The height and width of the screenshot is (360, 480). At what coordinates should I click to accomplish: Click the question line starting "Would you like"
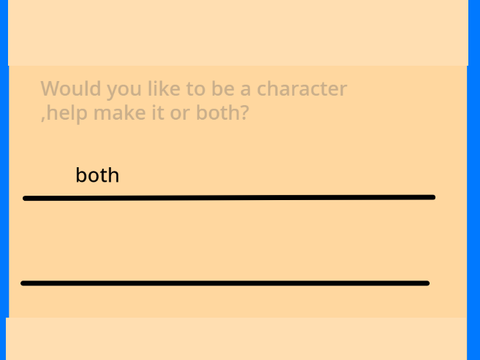(x=194, y=89)
